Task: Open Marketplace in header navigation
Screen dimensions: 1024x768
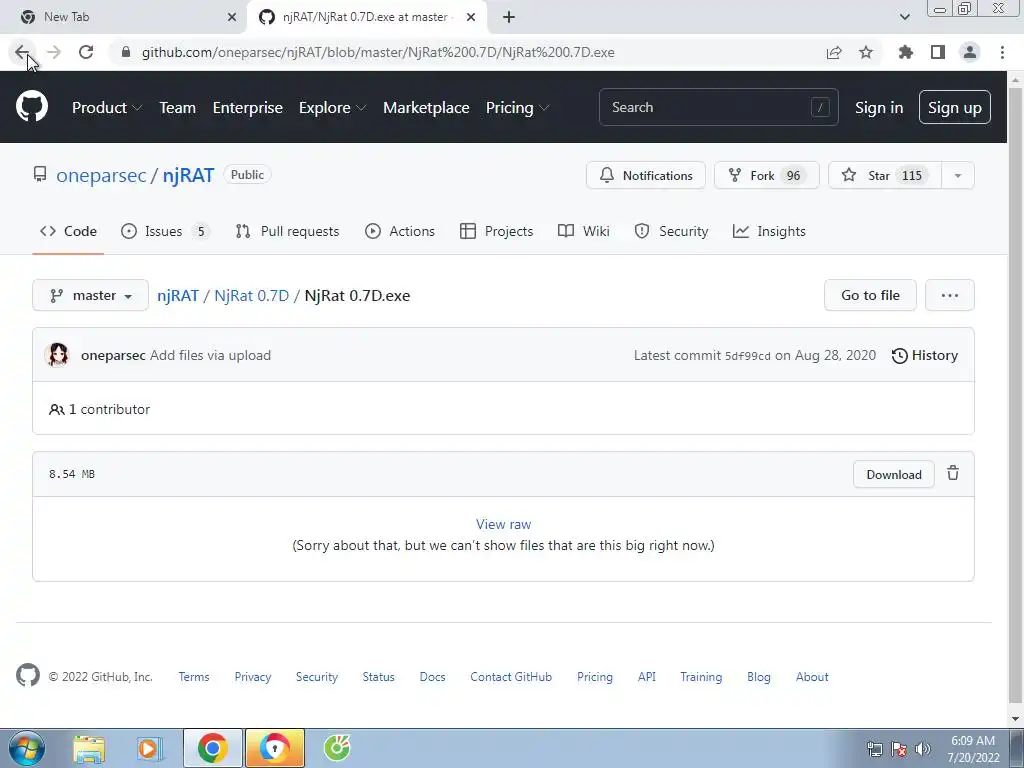Action: tap(426, 107)
